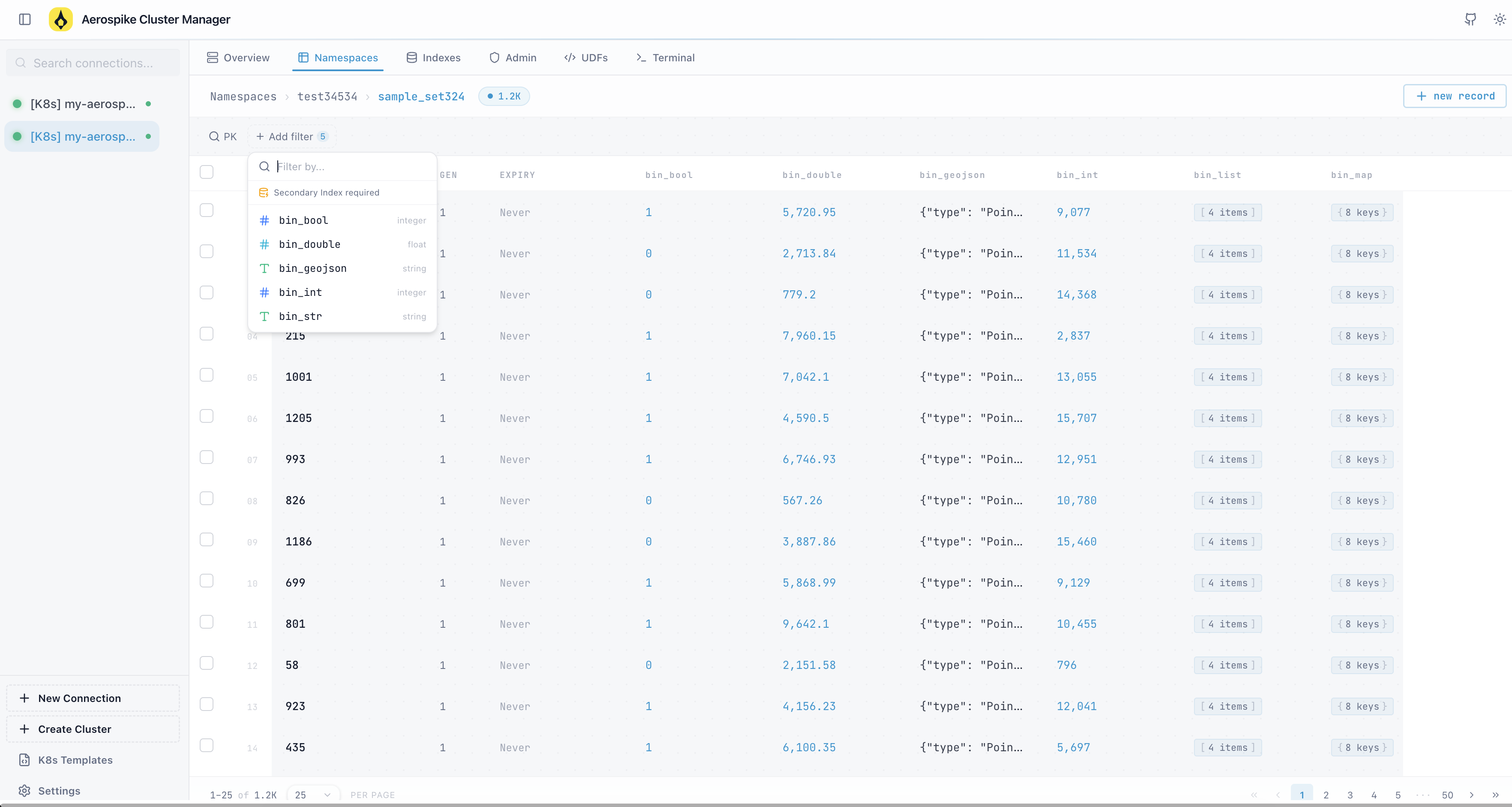Click the new record button
The image size is (1512, 807).
pos(1455,96)
